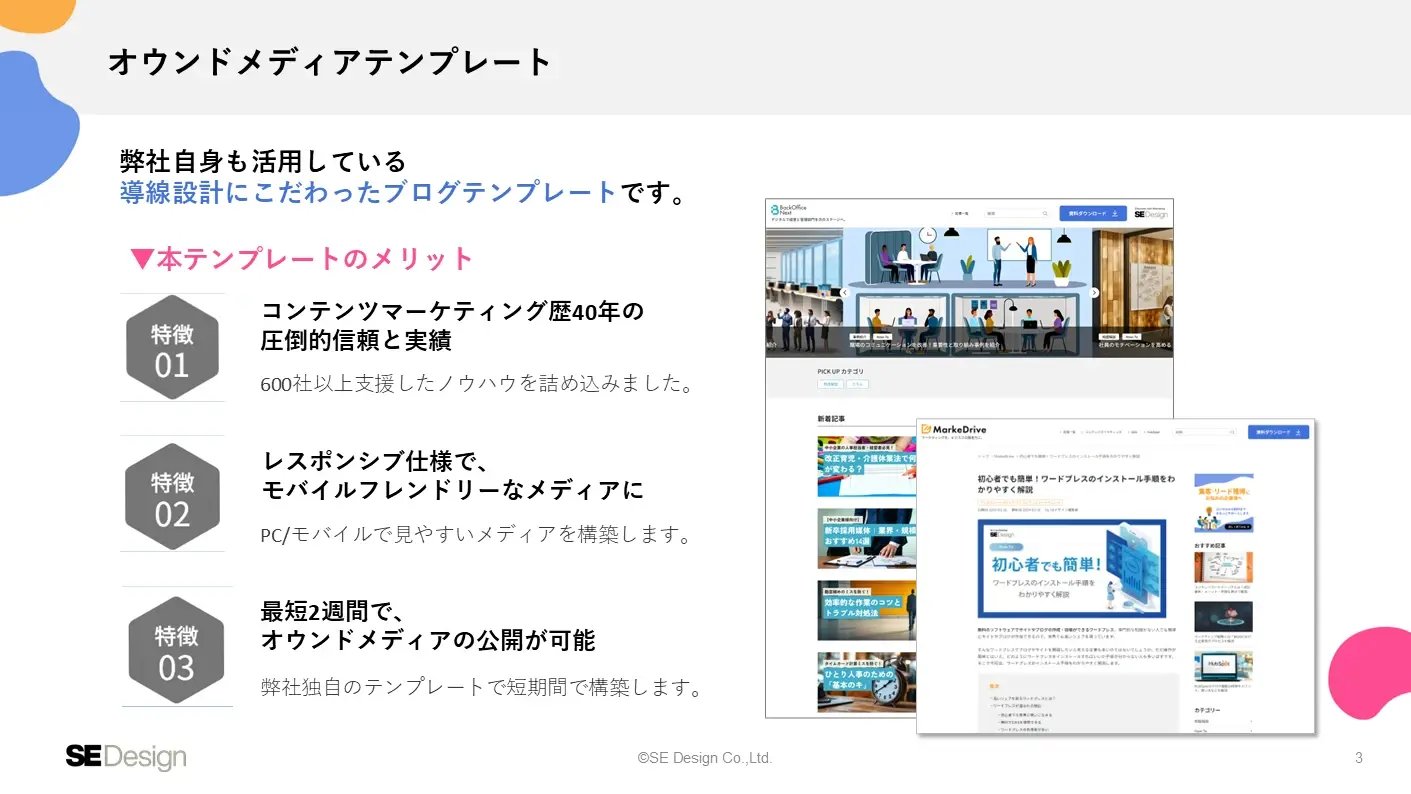Click the 初心者でも簡単! hero image

[1072, 568]
